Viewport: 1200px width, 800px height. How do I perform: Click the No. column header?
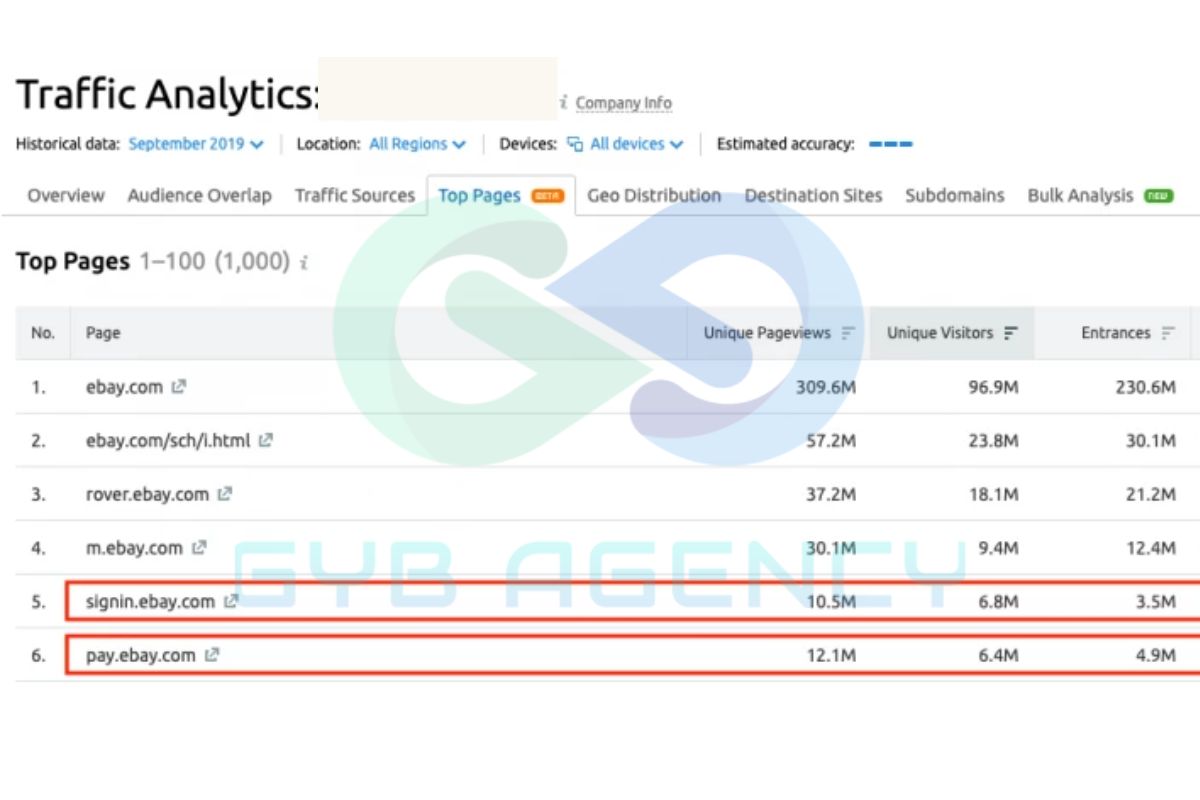[43, 333]
